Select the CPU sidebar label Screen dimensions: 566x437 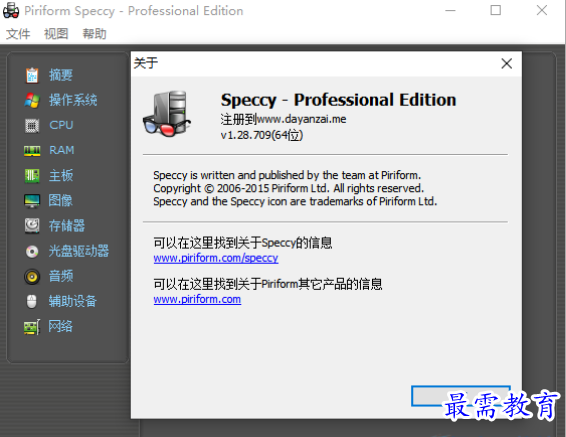coord(61,125)
